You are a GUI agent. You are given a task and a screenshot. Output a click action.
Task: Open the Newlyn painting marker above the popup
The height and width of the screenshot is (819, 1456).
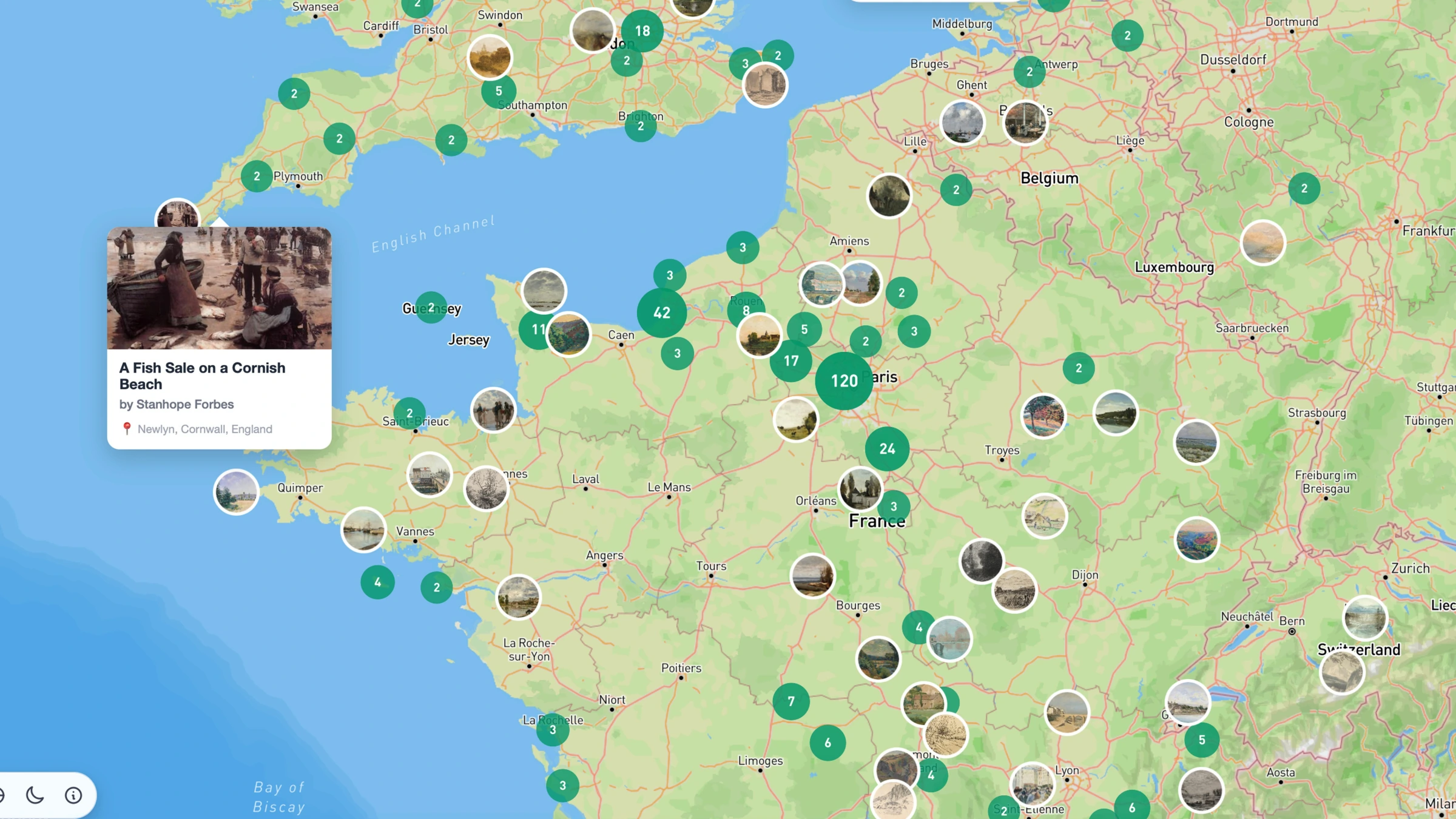coord(177,213)
